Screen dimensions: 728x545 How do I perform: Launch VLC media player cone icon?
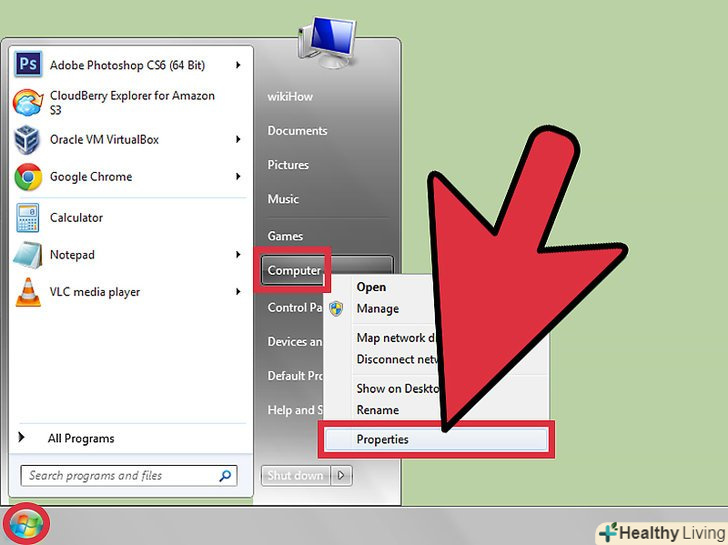tap(28, 292)
